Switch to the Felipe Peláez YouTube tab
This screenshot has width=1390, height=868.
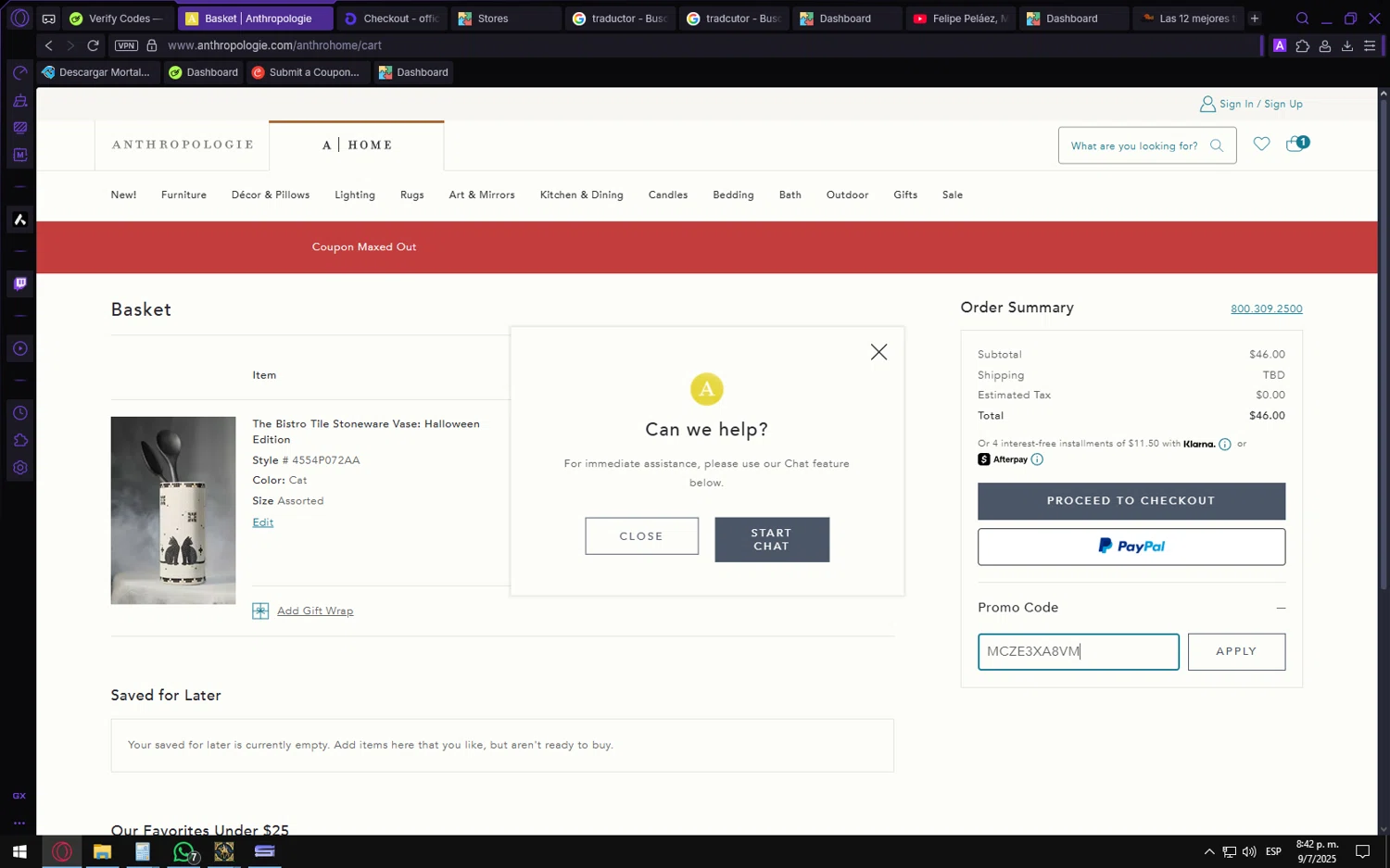962,19
